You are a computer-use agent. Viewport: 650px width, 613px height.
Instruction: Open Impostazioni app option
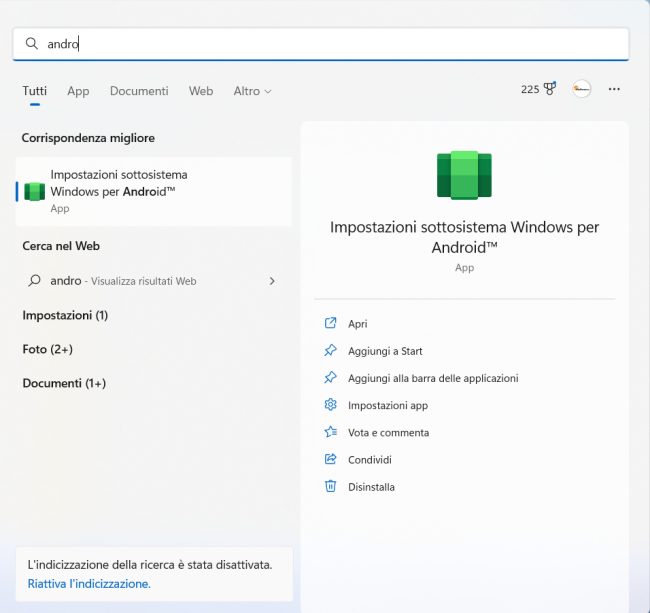(388, 405)
